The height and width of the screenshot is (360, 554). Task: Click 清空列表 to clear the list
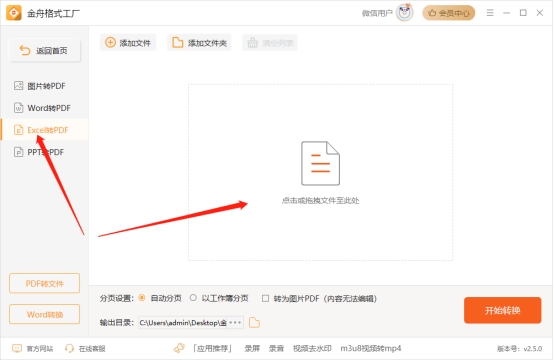click(x=270, y=43)
